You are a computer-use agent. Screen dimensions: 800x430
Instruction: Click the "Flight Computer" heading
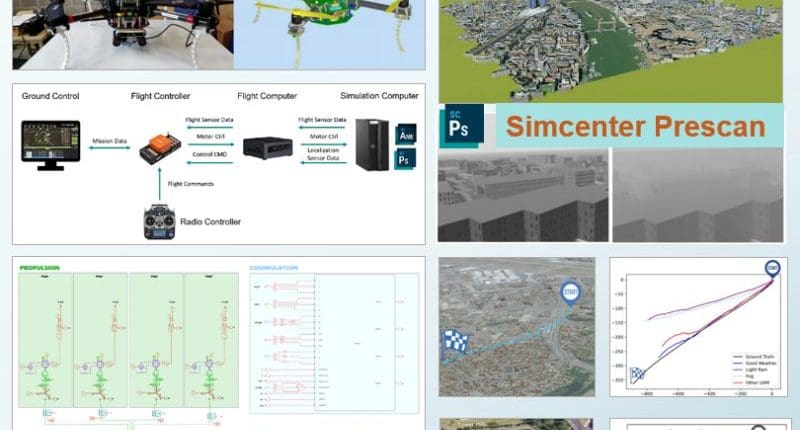click(x=267, y=96)
